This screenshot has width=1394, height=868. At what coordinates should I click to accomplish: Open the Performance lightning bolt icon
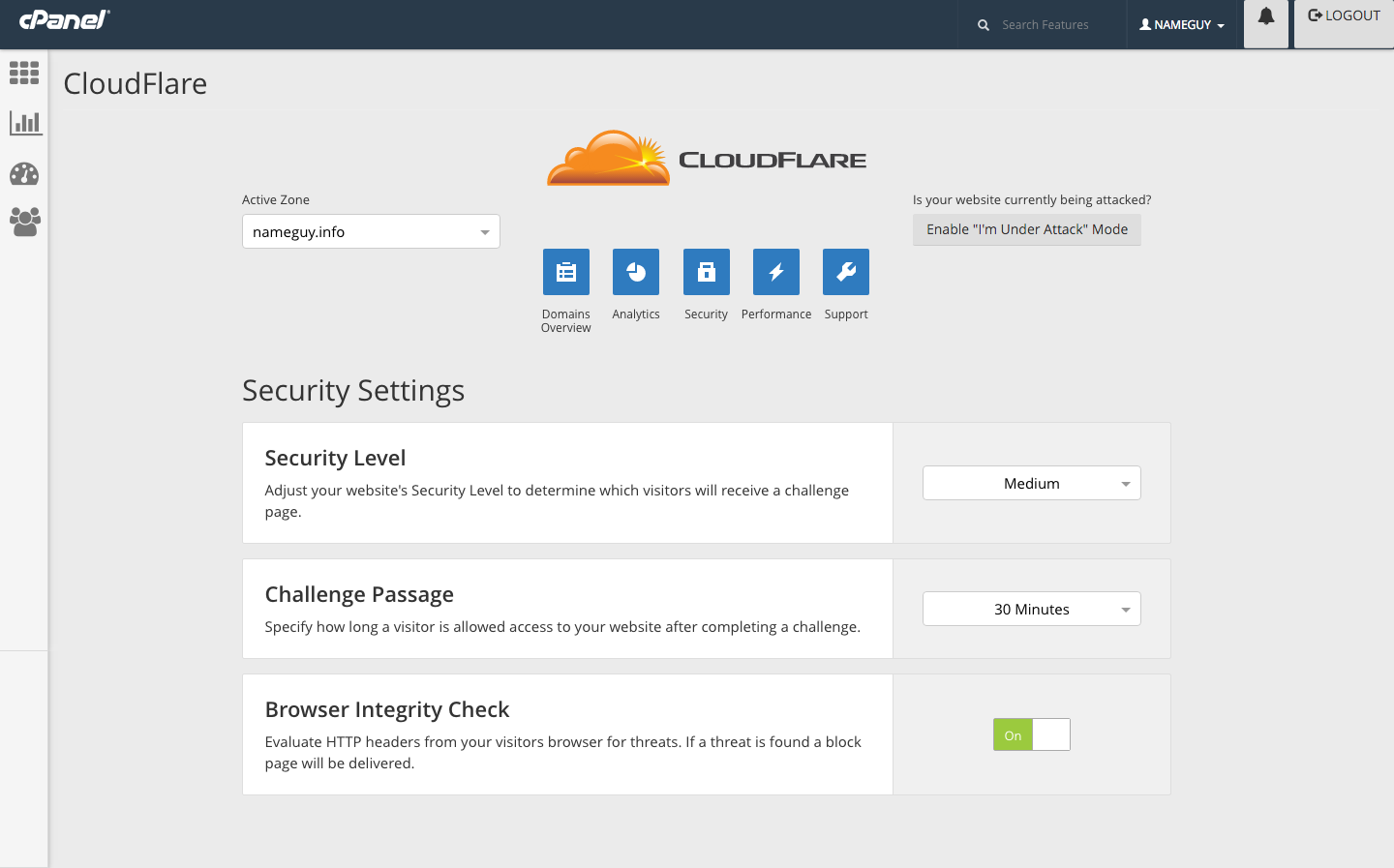776,272
